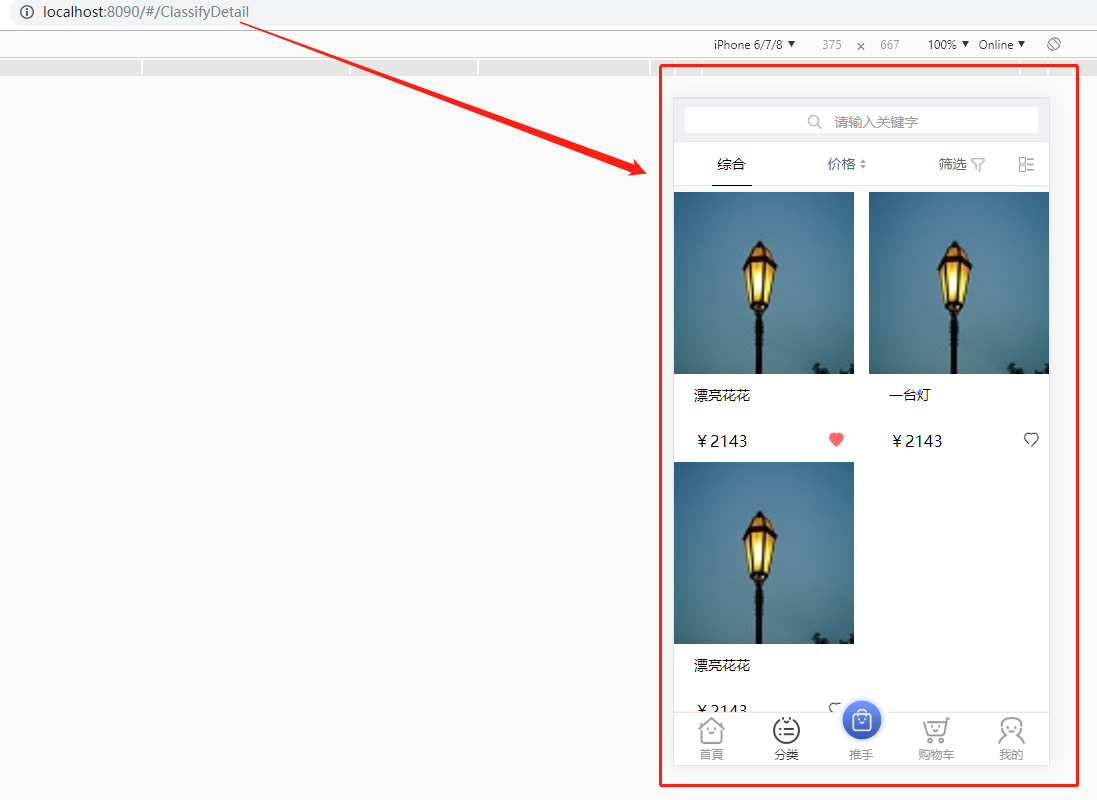
Task: Click the localhost:8090 URL text
Action: 146,12
